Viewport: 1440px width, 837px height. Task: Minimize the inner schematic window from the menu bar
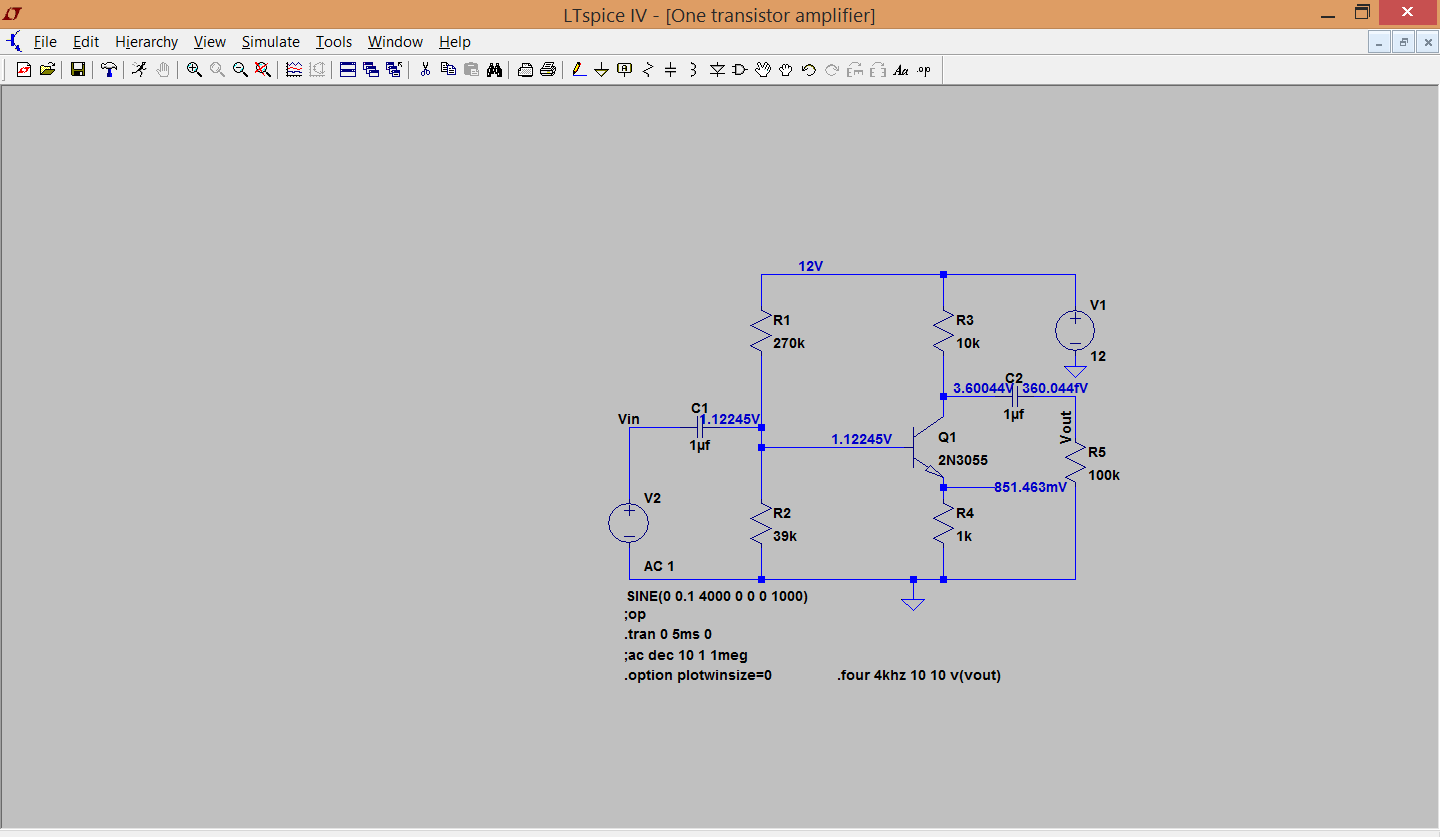click(x=1379, y=42)
